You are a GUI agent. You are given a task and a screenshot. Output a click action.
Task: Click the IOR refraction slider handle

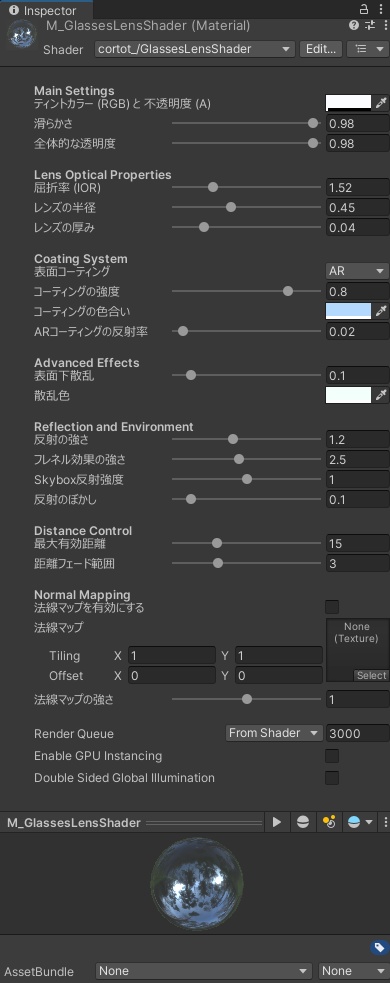[x=213, y=187]
